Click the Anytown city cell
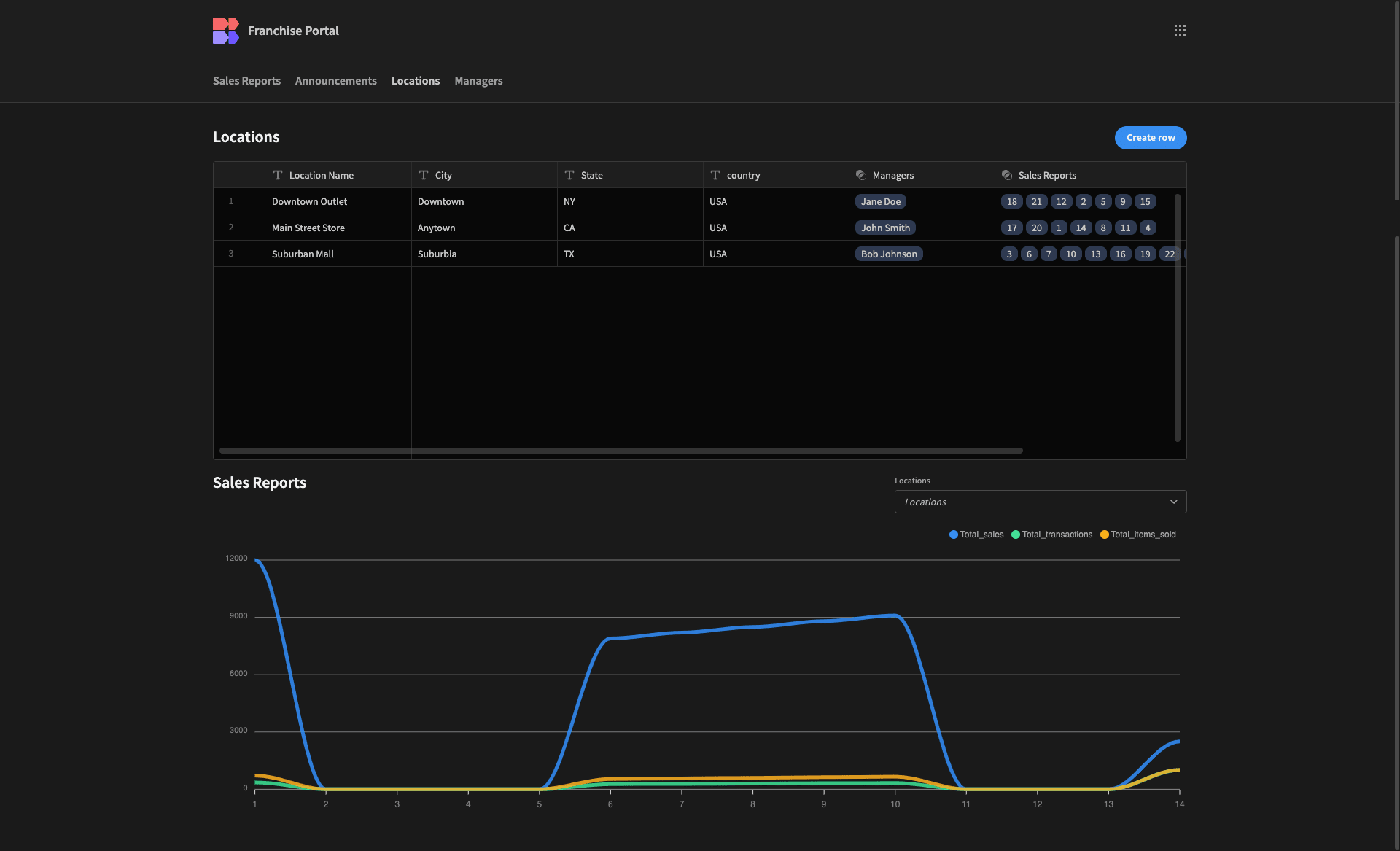The height and width of the screenshot is (851, 1400). [484, 228]
